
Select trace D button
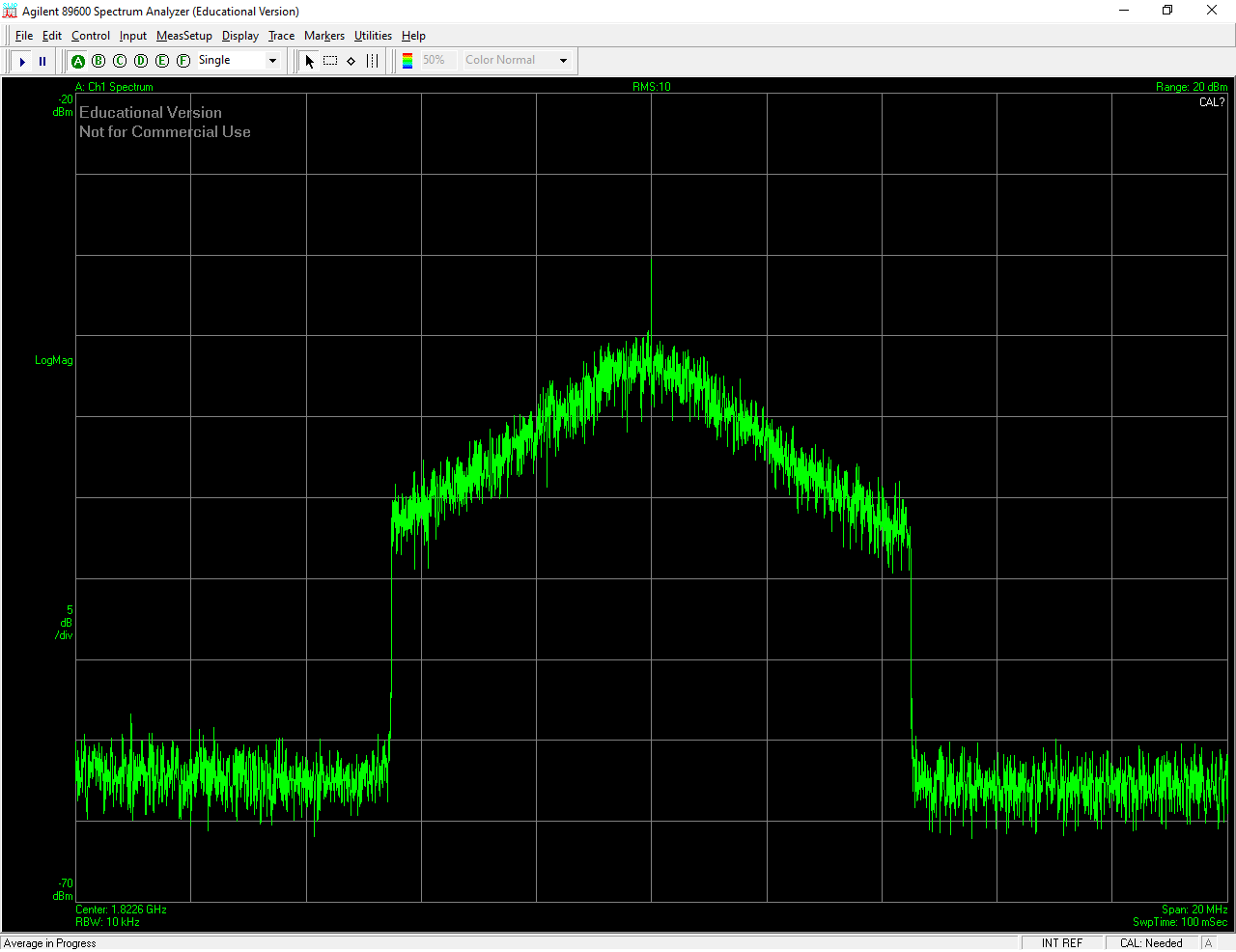click(x=141, y=61)
